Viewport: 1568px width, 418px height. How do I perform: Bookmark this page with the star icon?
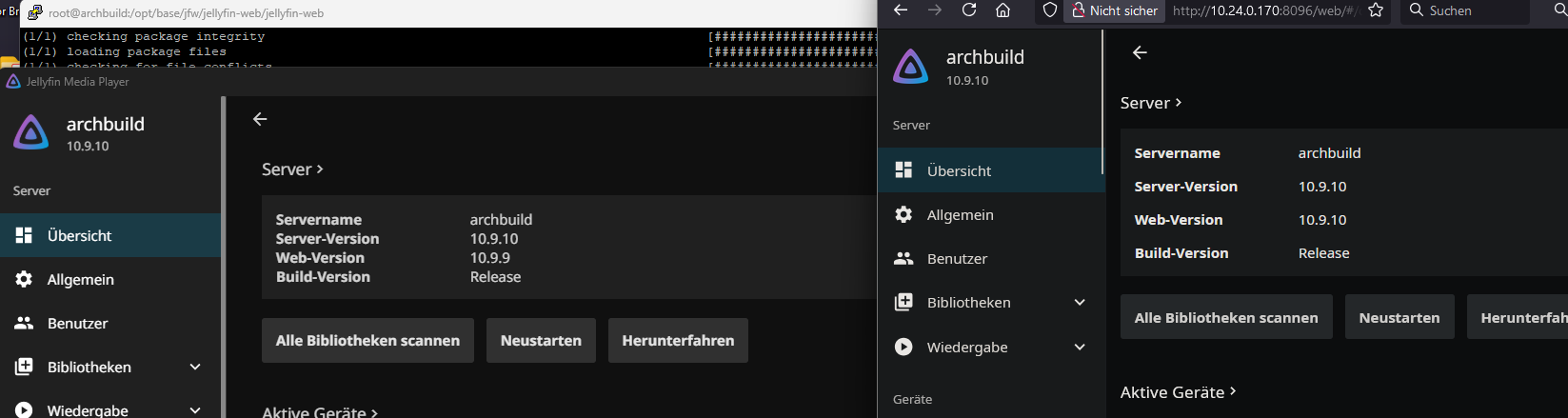[1375, 10]
